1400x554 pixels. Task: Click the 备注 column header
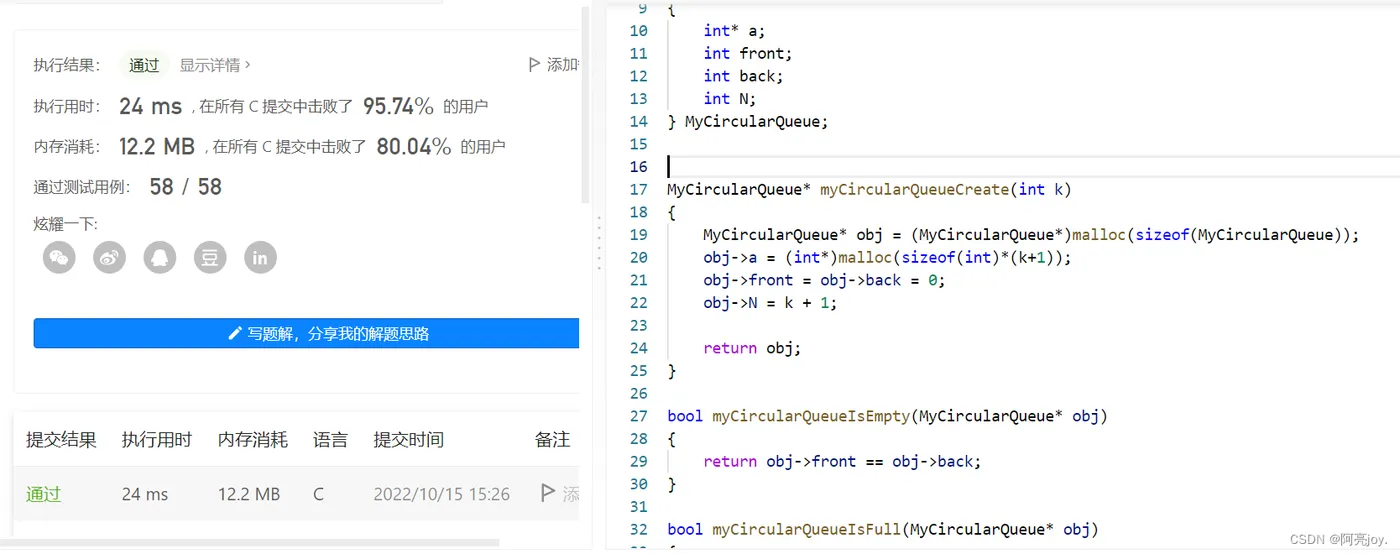[553, 440]
